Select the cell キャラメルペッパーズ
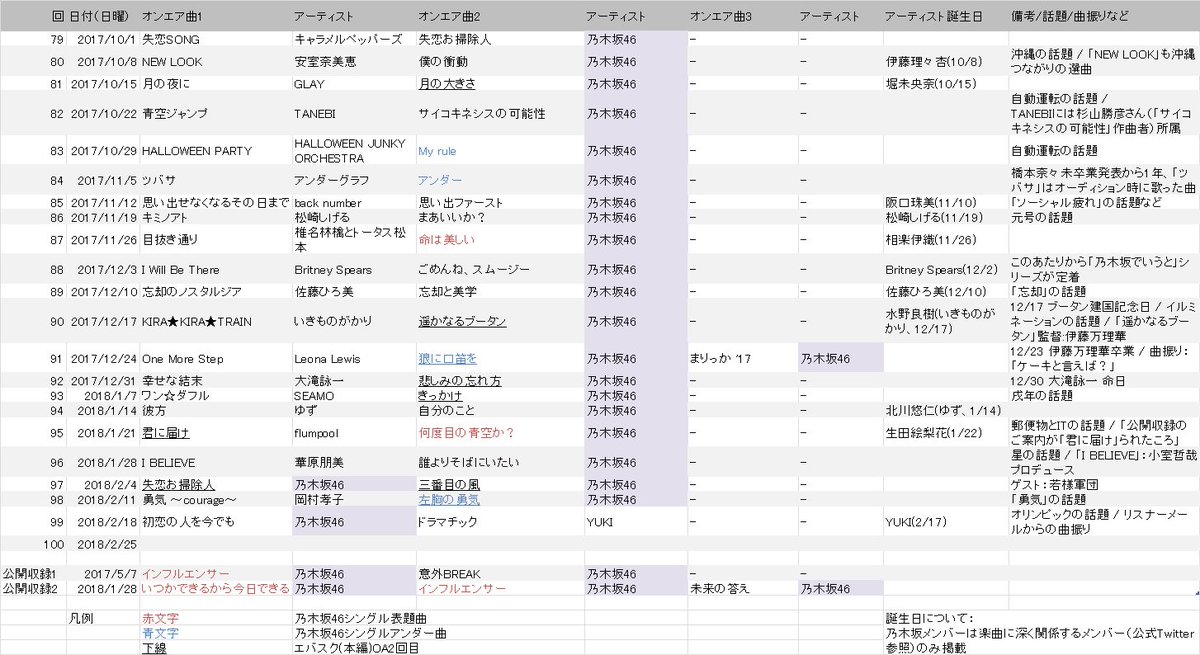The height and width of the screenshot is (655, 1200). (x=348, y=40)
